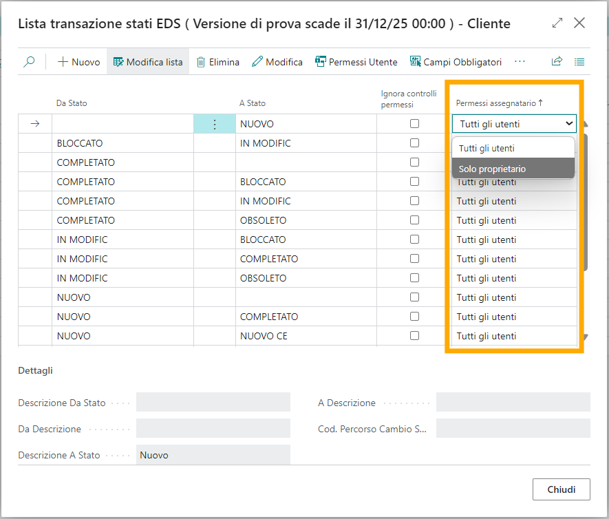Click the search magnifier icon
The height and width of the screenshot is (519, 609).
(x=30, y=62)
